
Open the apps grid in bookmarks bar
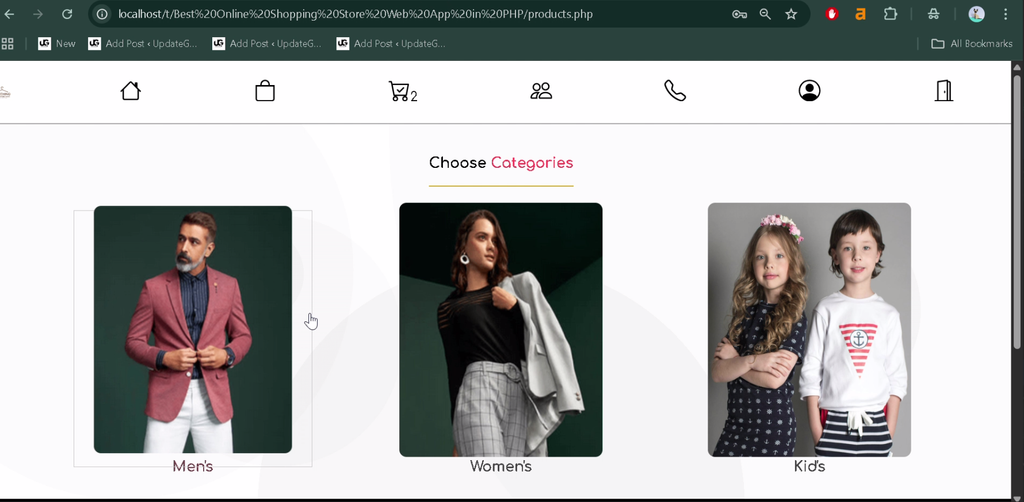coord(7,44)
